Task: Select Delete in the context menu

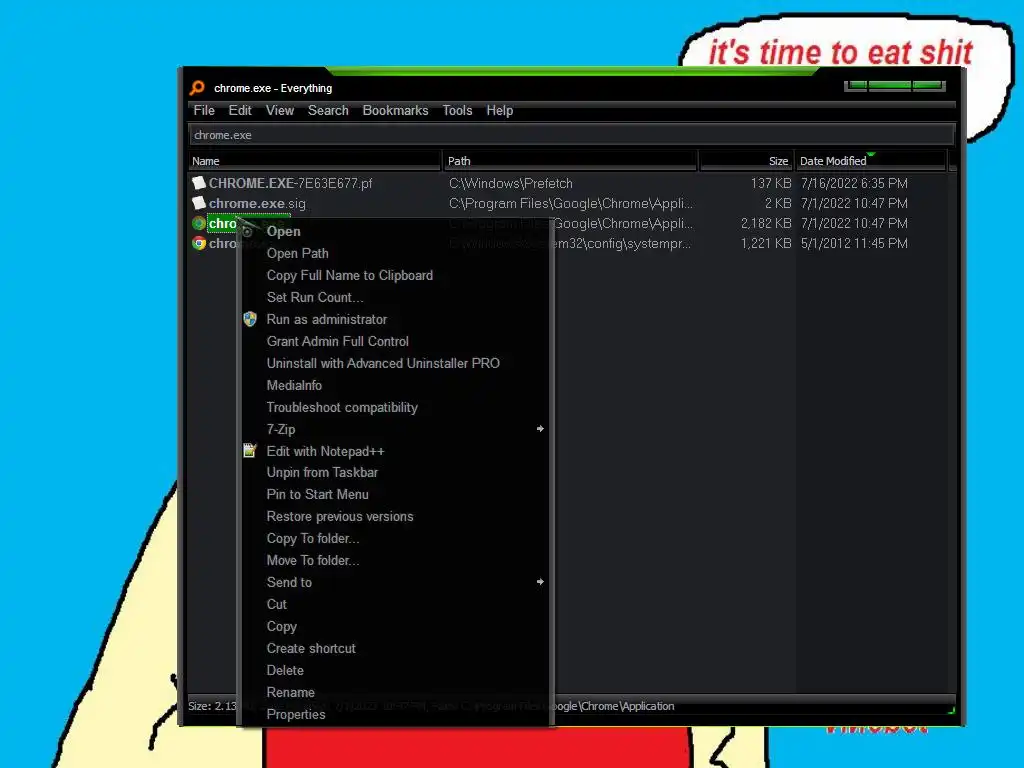Action: pyautogui.click(x=285, y=670)
